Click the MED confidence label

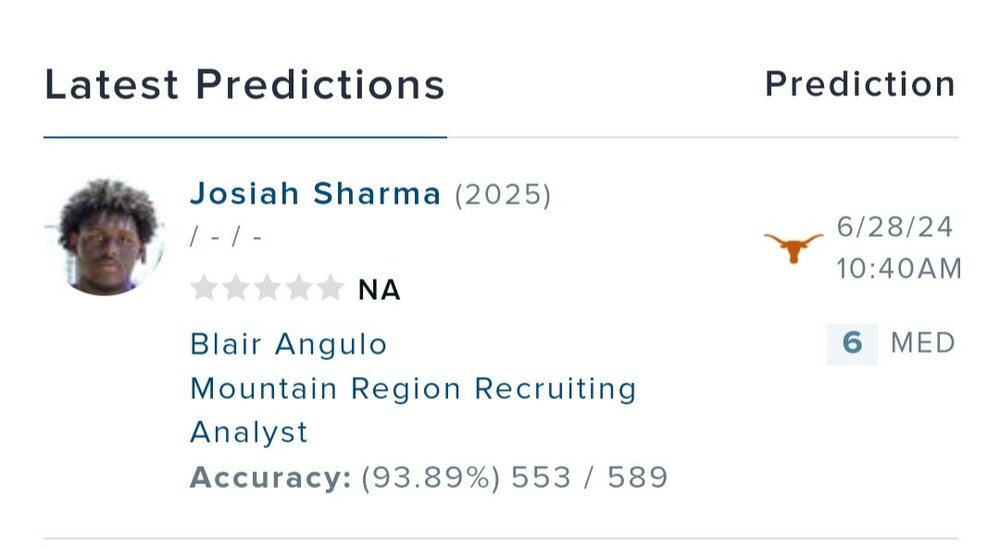923,344
